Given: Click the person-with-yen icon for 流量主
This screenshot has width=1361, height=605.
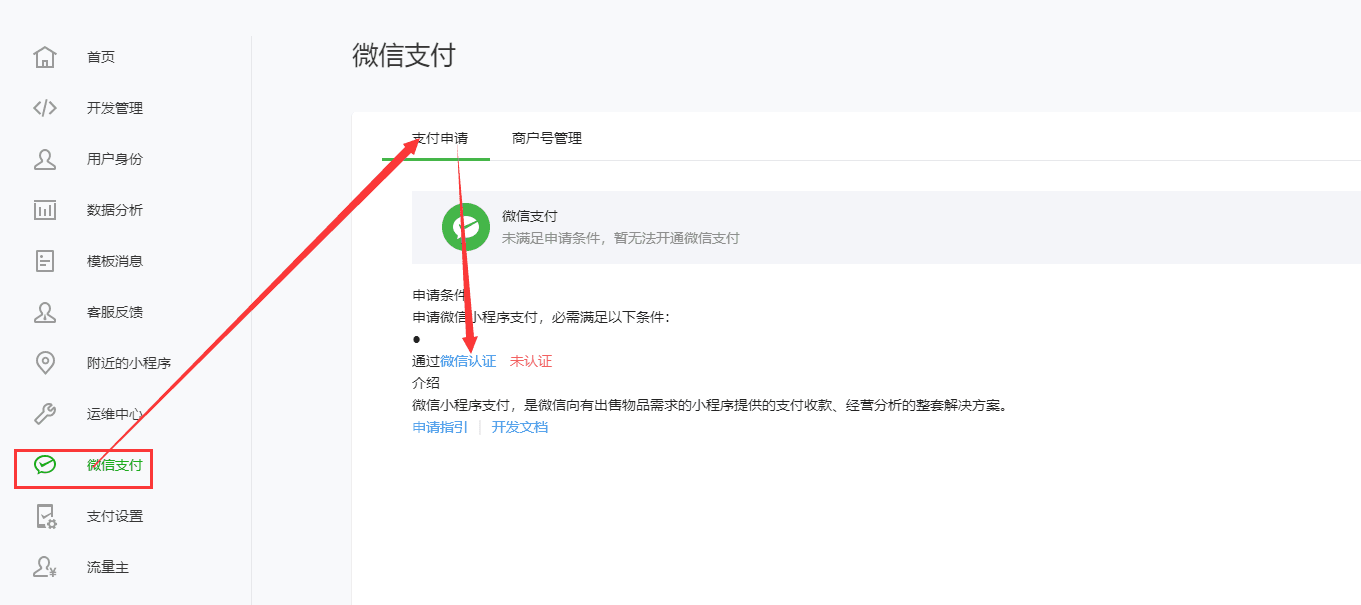Looking at the screenshot, I should [45, 567].
